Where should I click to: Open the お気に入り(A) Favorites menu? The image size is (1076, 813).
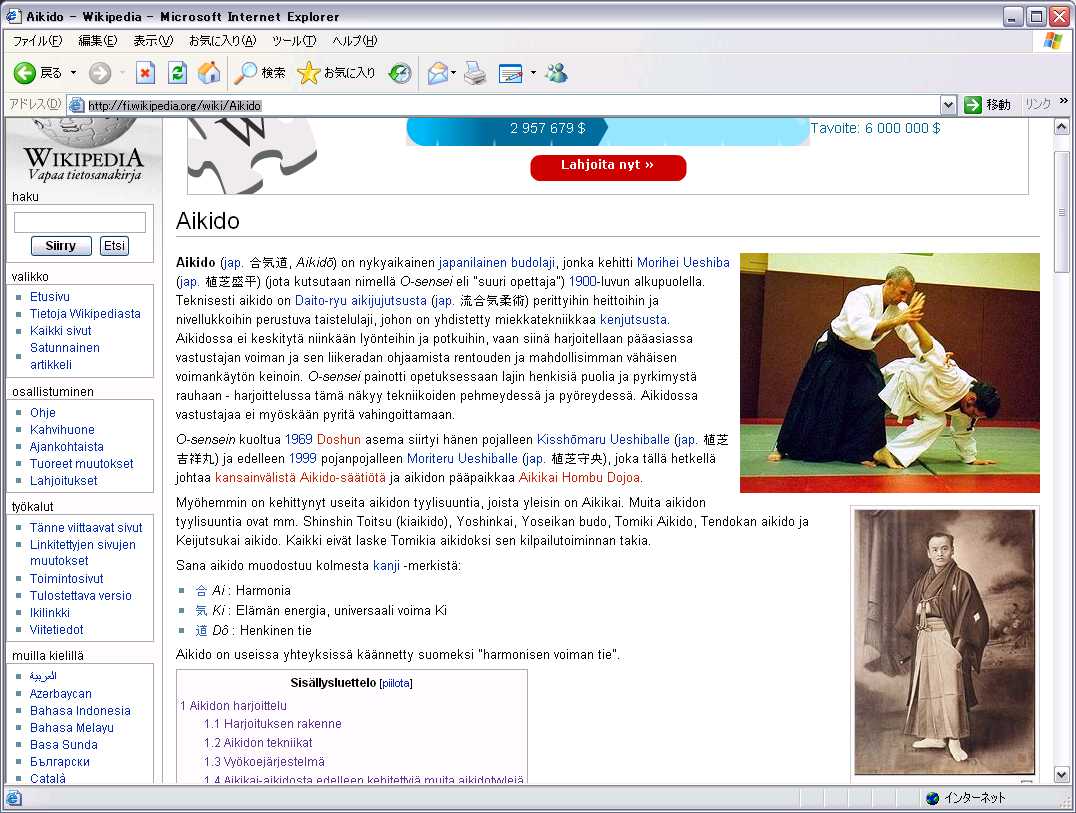pyautogui.click(x=222, y=40)
